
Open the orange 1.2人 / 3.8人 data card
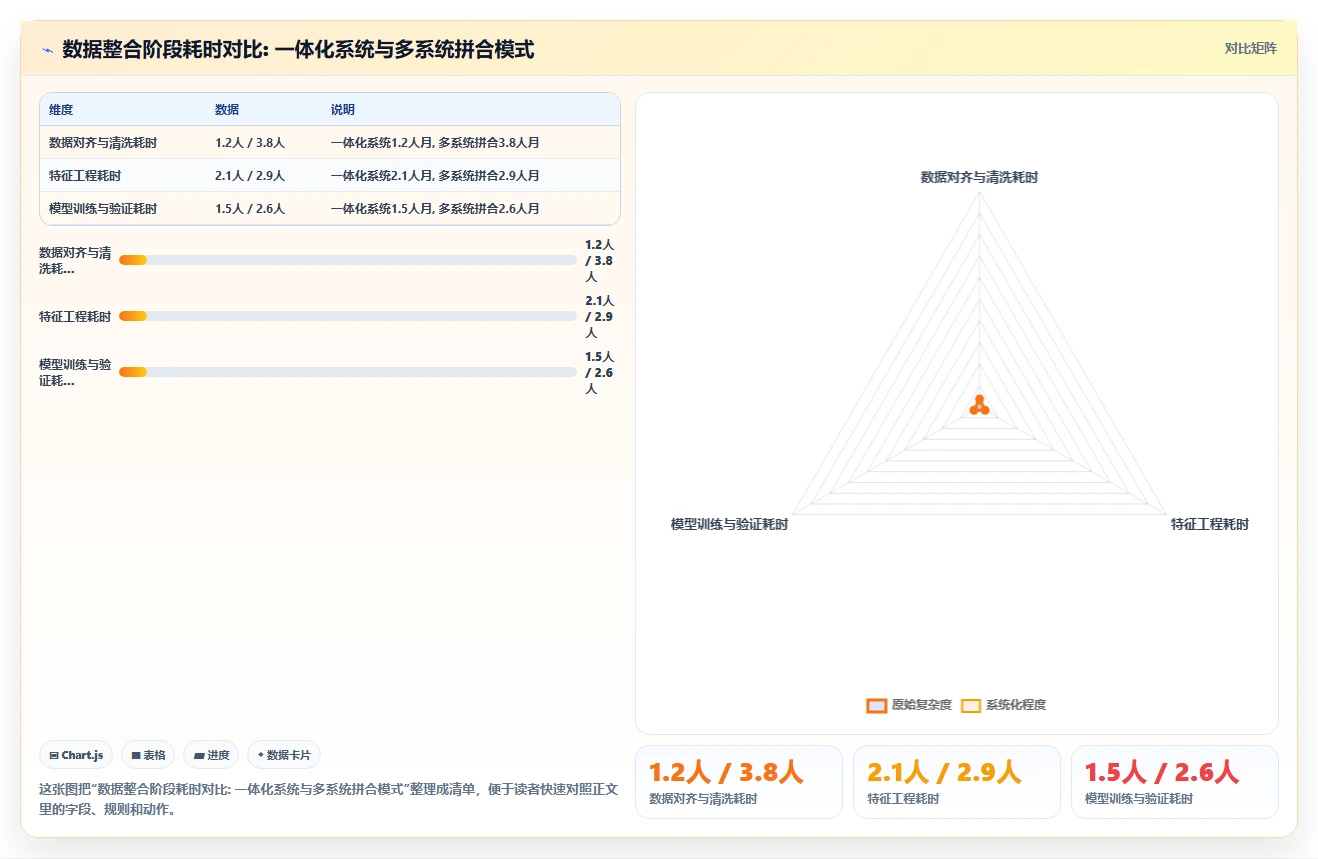click(739, 782)
